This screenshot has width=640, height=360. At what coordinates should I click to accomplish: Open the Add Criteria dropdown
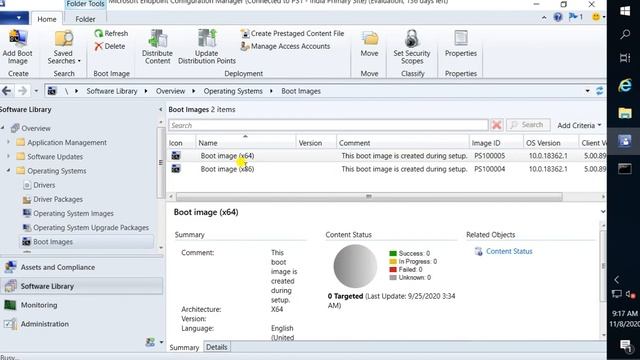(579, 125)
